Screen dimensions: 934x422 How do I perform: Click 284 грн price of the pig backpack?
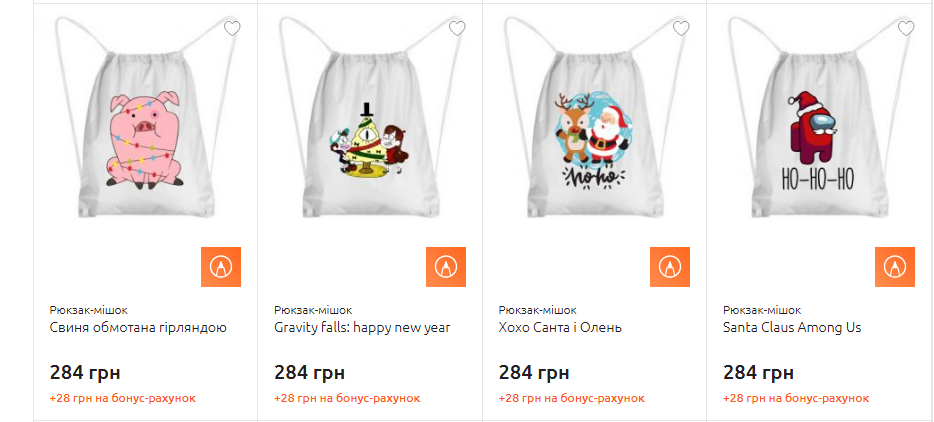click(x=85, y=373)
